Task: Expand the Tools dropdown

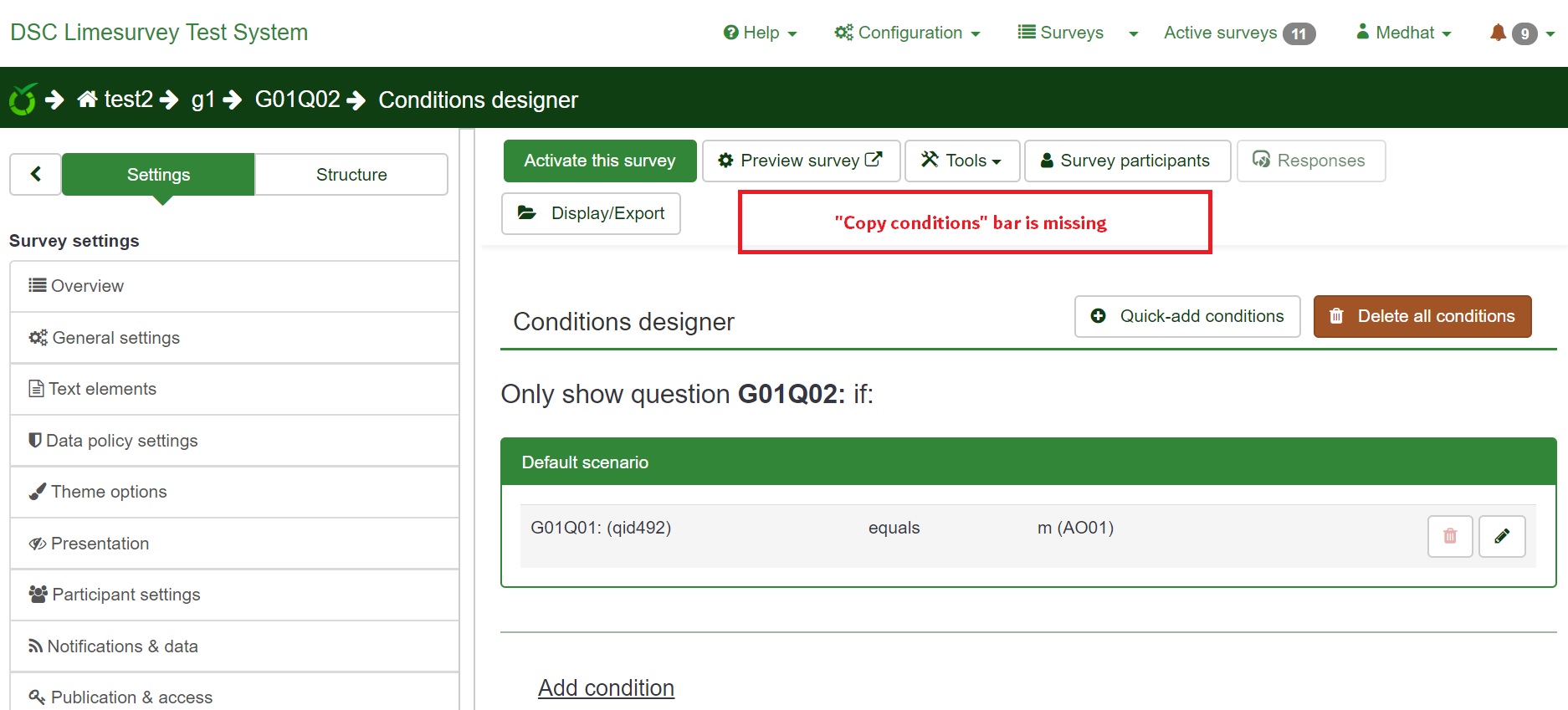Action: coord(961,161)
